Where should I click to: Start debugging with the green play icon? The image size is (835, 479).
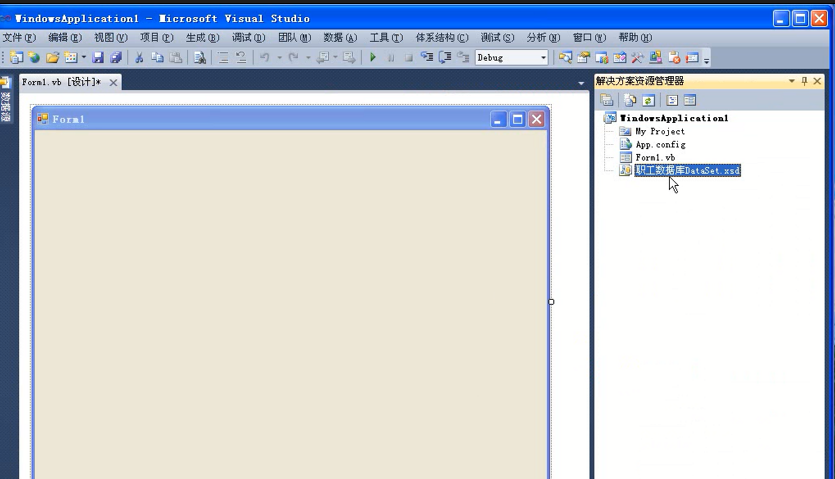(x=373, y=58)
